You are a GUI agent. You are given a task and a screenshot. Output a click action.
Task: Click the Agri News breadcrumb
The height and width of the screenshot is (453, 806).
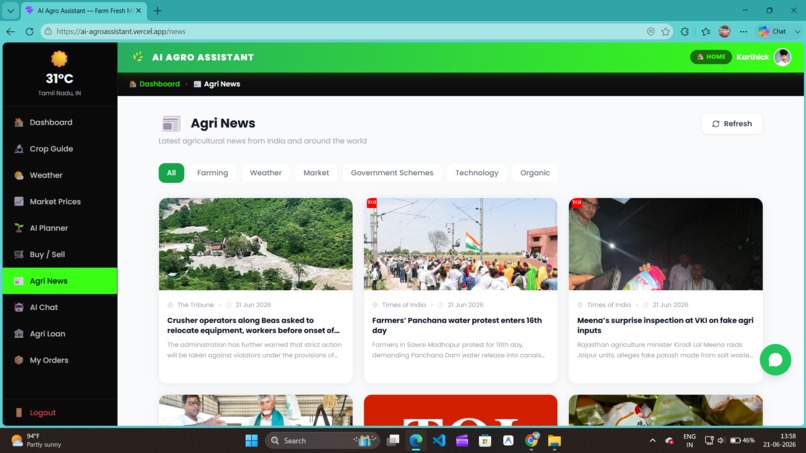(x=217, y=84)
